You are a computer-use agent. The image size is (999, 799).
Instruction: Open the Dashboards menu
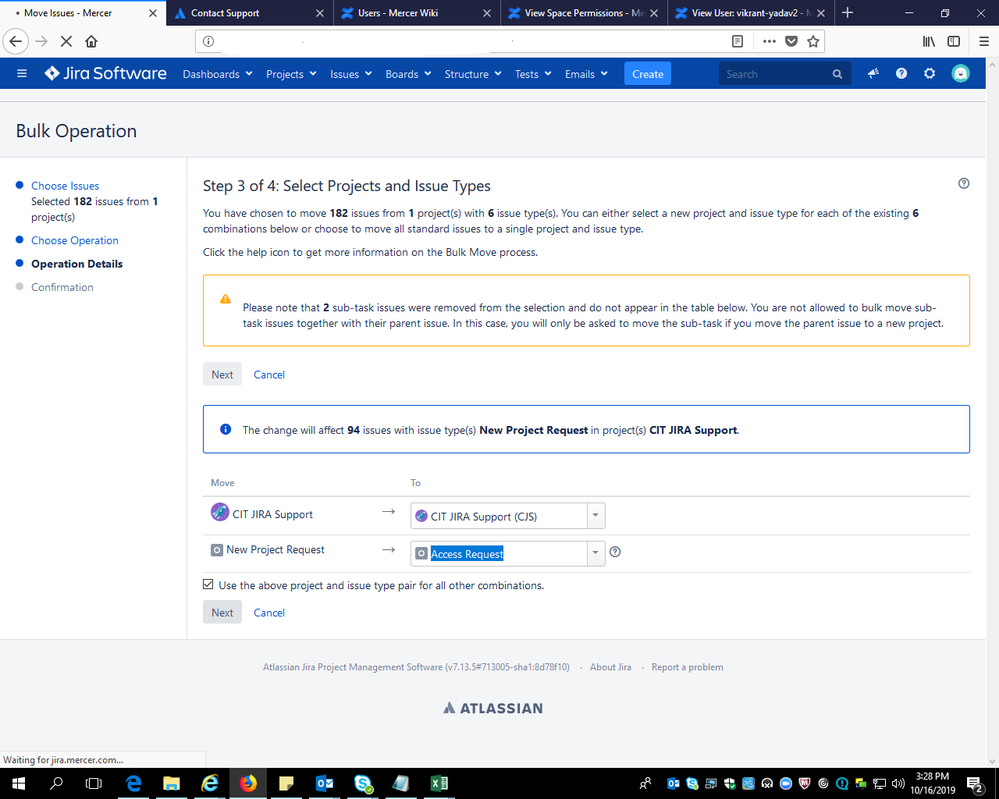[217, 74]
